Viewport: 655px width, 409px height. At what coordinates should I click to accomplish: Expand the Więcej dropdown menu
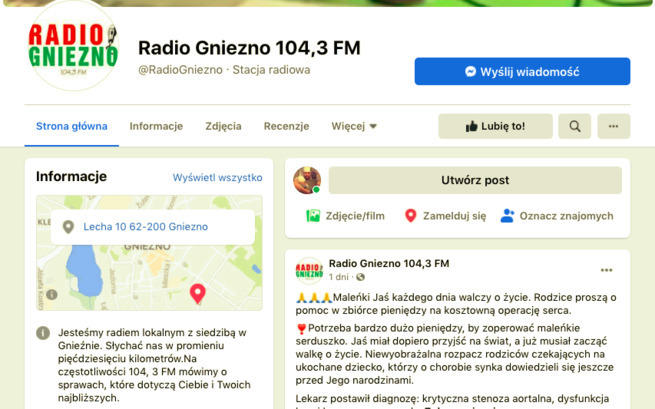tap(354, 126)
